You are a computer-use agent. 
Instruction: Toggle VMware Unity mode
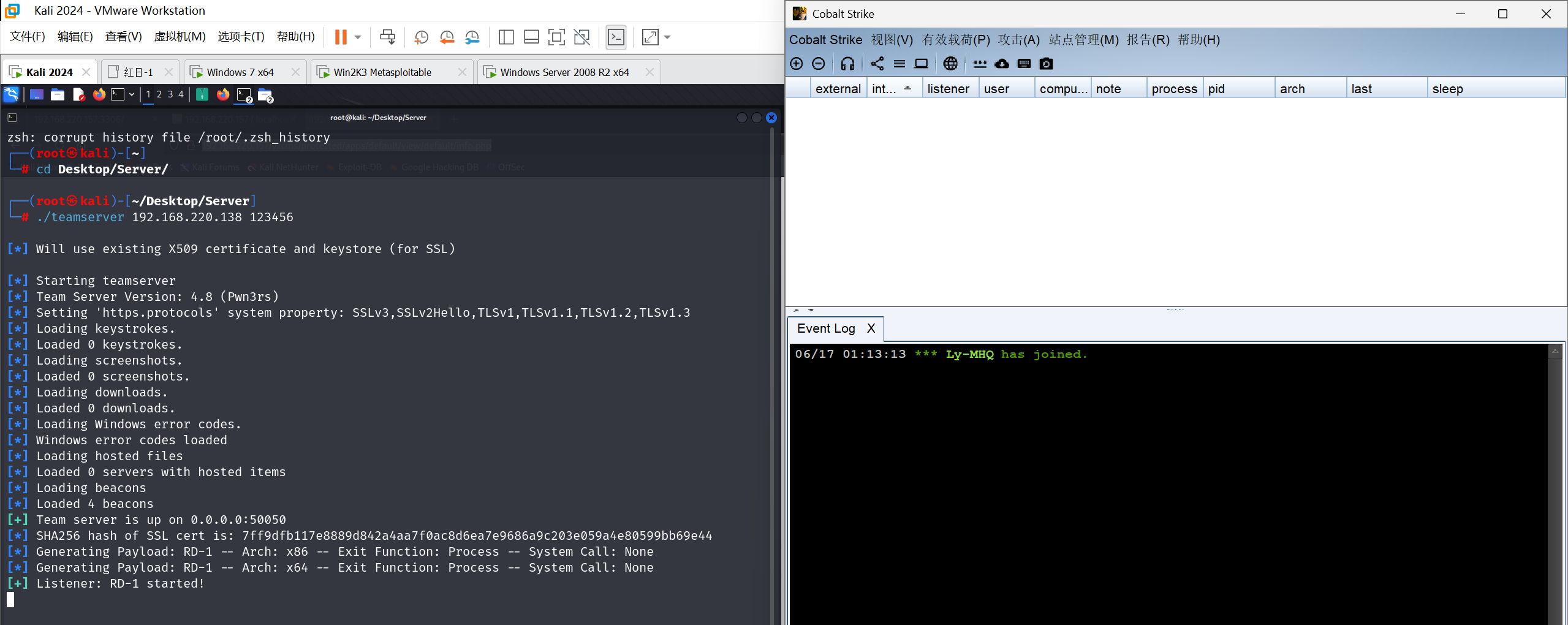tap(581, 37)
